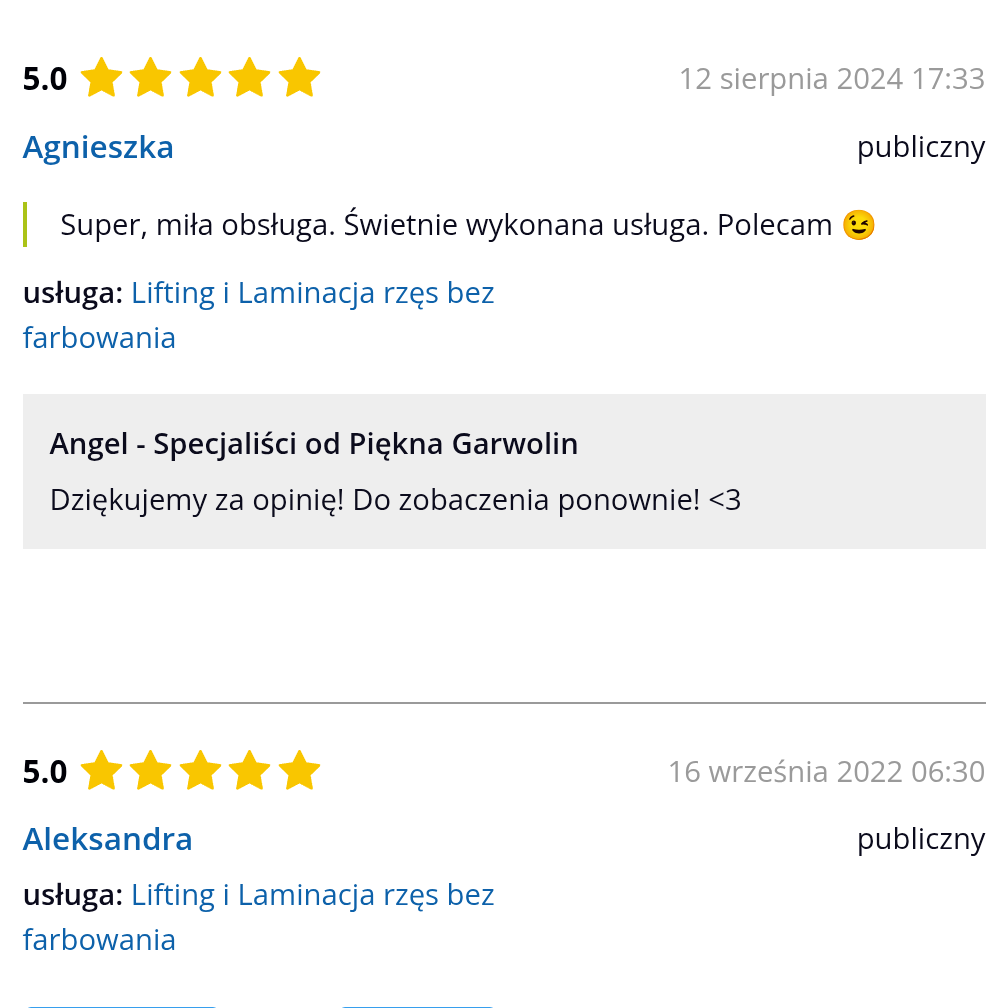Click the third star in Agnieszka's rating
Screen dimensions: 1008x1008
click(x=201, y=77)
